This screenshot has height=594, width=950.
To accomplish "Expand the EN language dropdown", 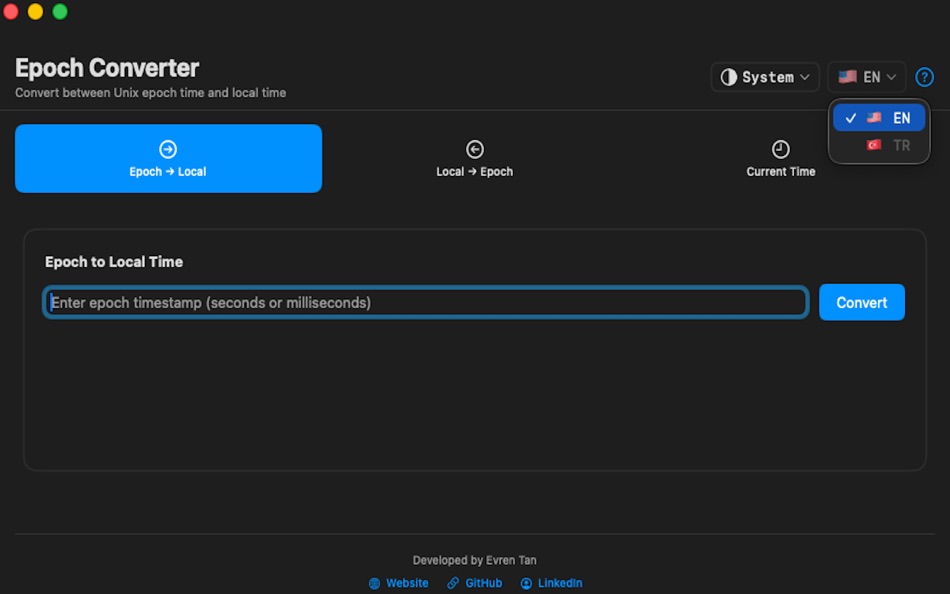I will (x=866, y=77).
